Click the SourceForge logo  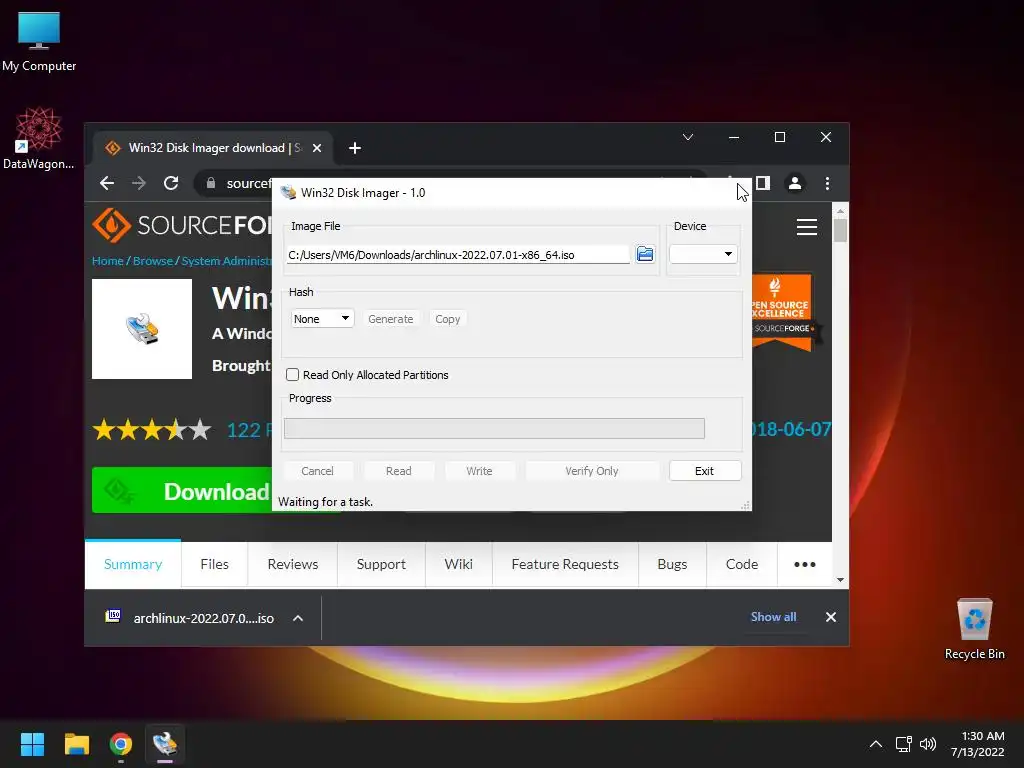tap(182, 225)
